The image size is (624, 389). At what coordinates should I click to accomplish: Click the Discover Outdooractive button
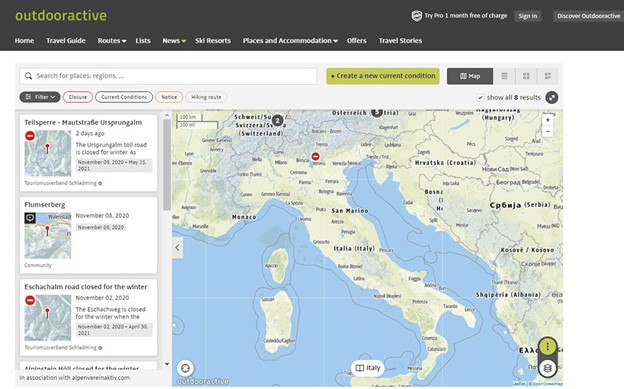[588, 16]
